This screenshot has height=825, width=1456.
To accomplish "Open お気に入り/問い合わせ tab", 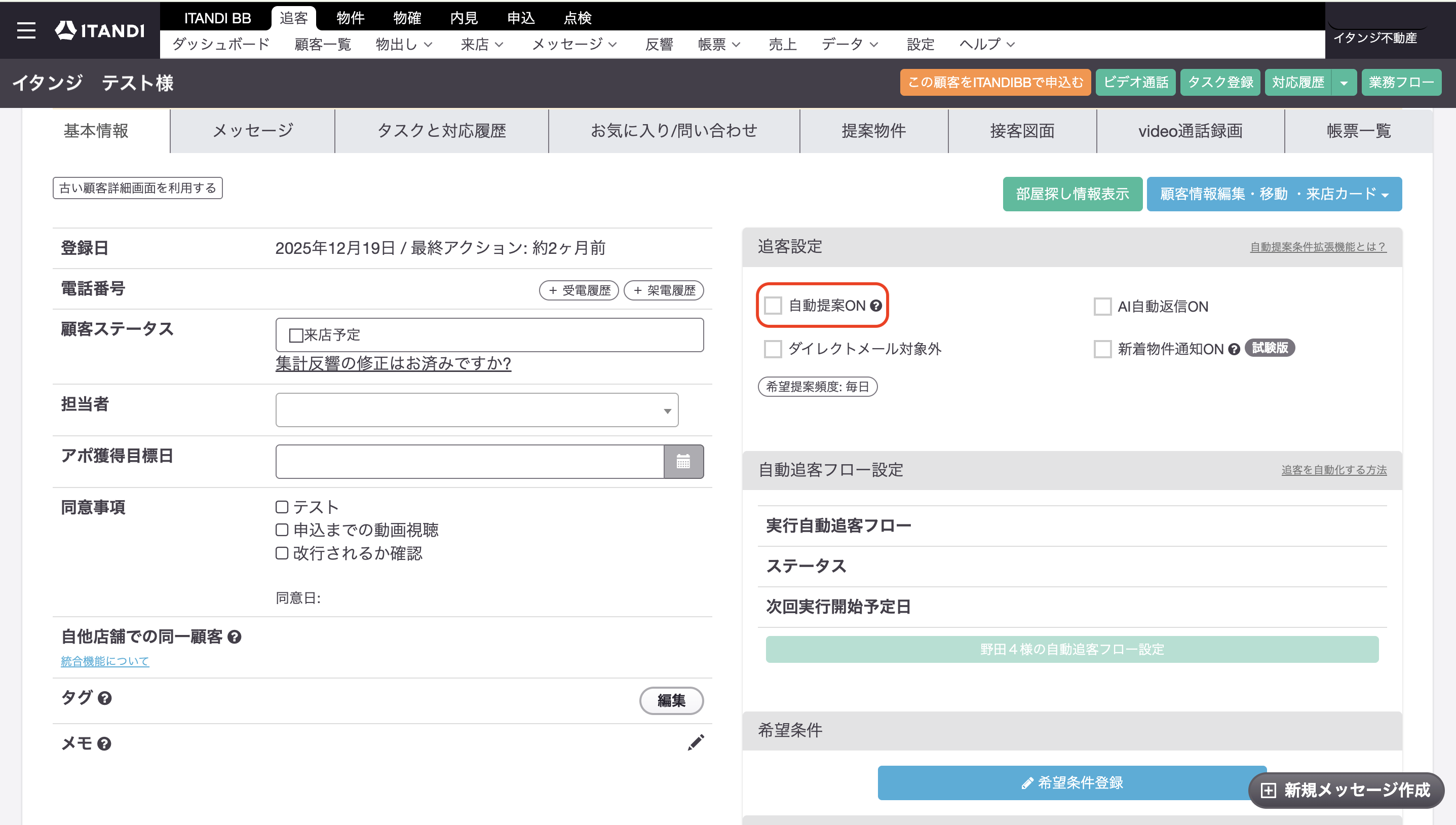I will pyautogui.click(x=674, y=131).
